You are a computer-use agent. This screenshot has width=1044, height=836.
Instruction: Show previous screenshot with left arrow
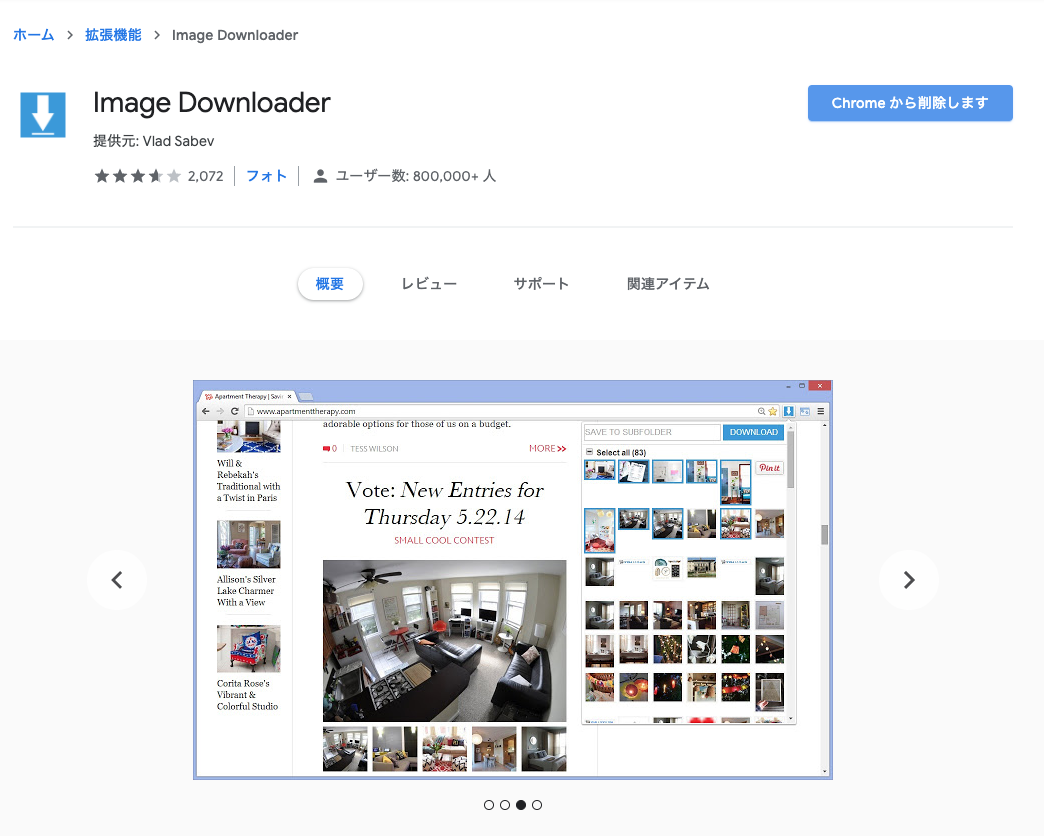(x=117, y=580)
